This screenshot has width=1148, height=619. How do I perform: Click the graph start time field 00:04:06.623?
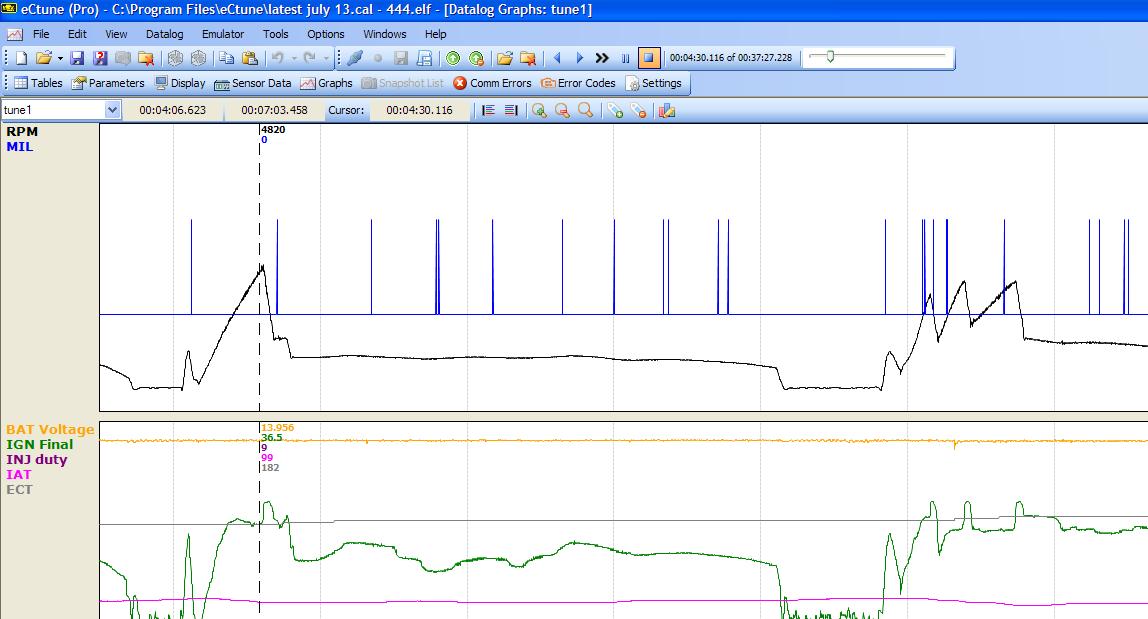pos(172,110)
